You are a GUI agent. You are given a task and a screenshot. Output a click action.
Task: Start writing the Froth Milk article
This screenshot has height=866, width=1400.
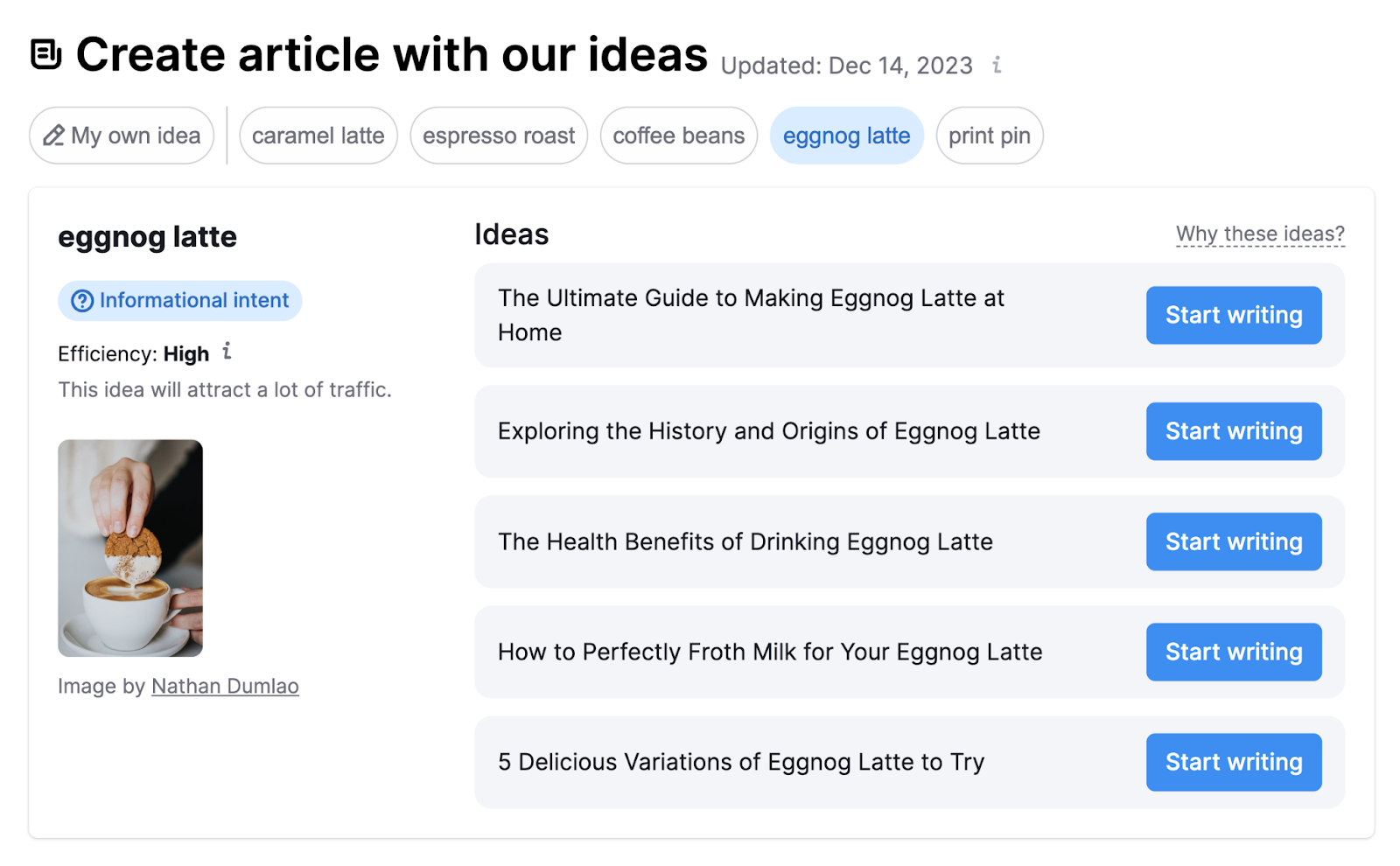point(1233,652)
